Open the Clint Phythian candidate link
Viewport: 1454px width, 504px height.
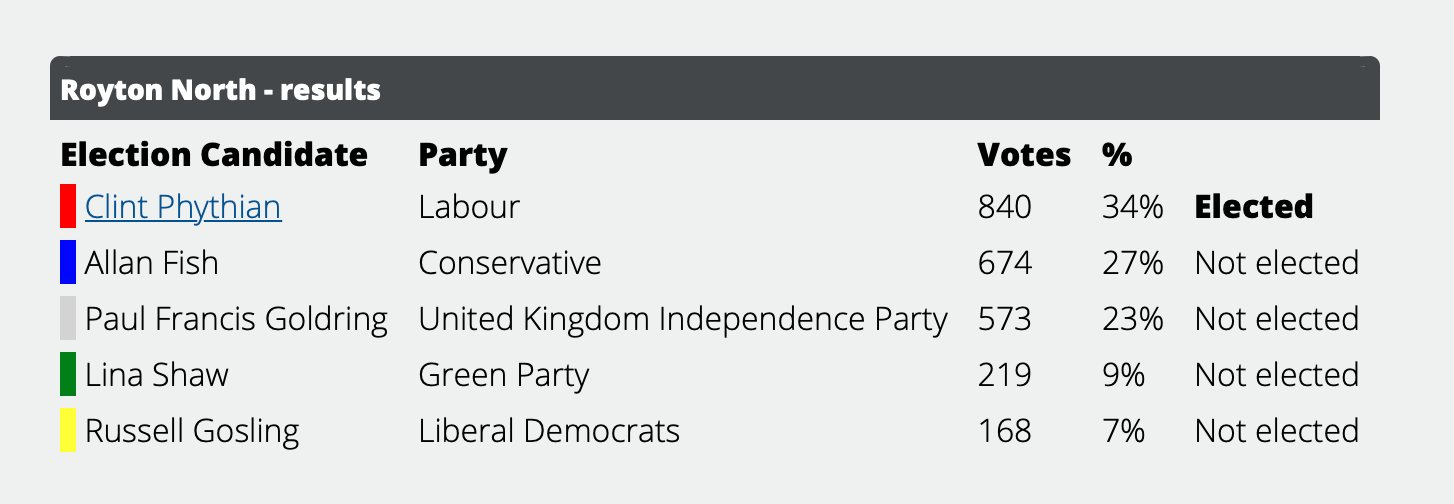tap(183, 207)
